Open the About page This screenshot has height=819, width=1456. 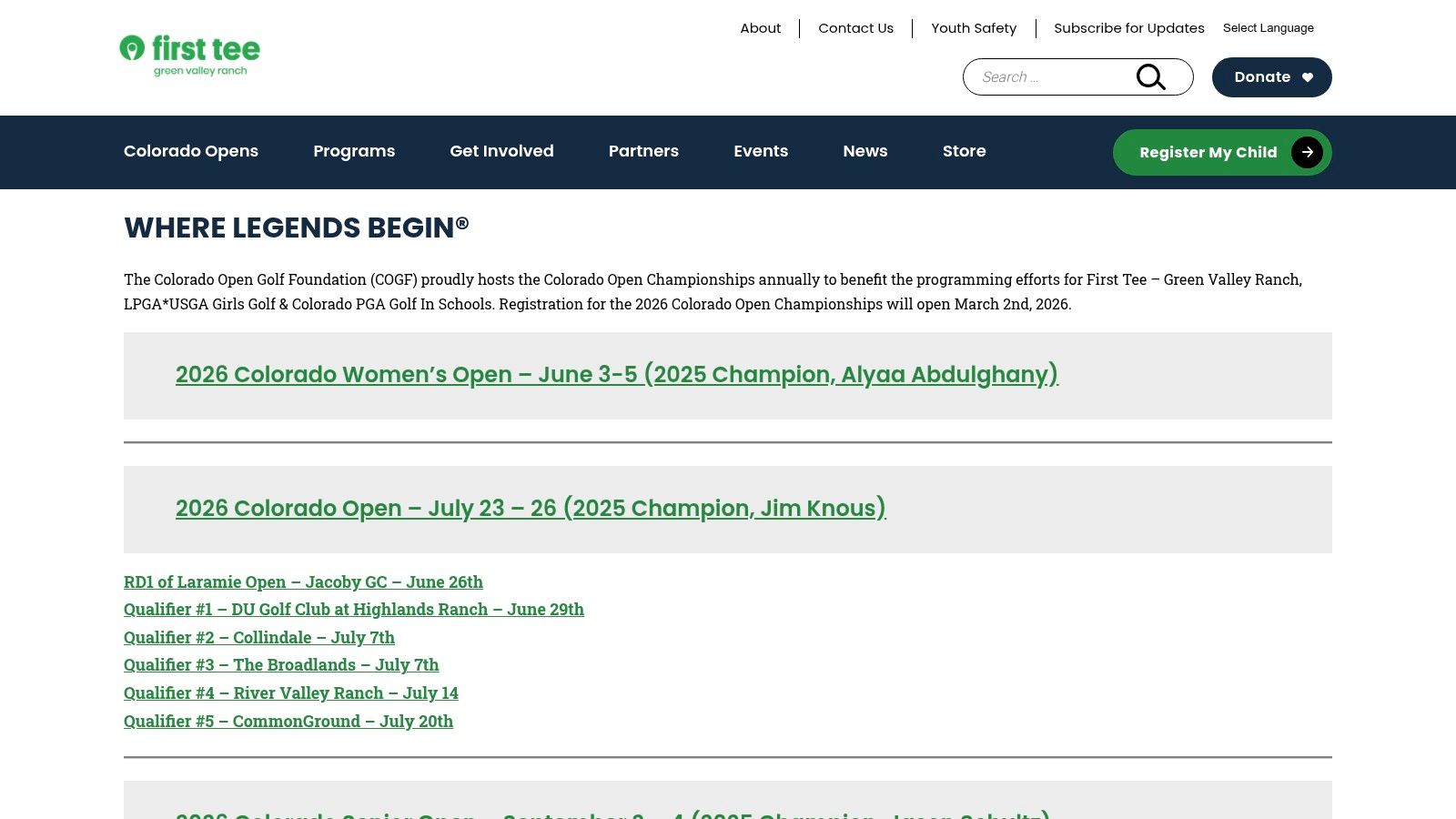pyautogui.click(x=761, y=28)
